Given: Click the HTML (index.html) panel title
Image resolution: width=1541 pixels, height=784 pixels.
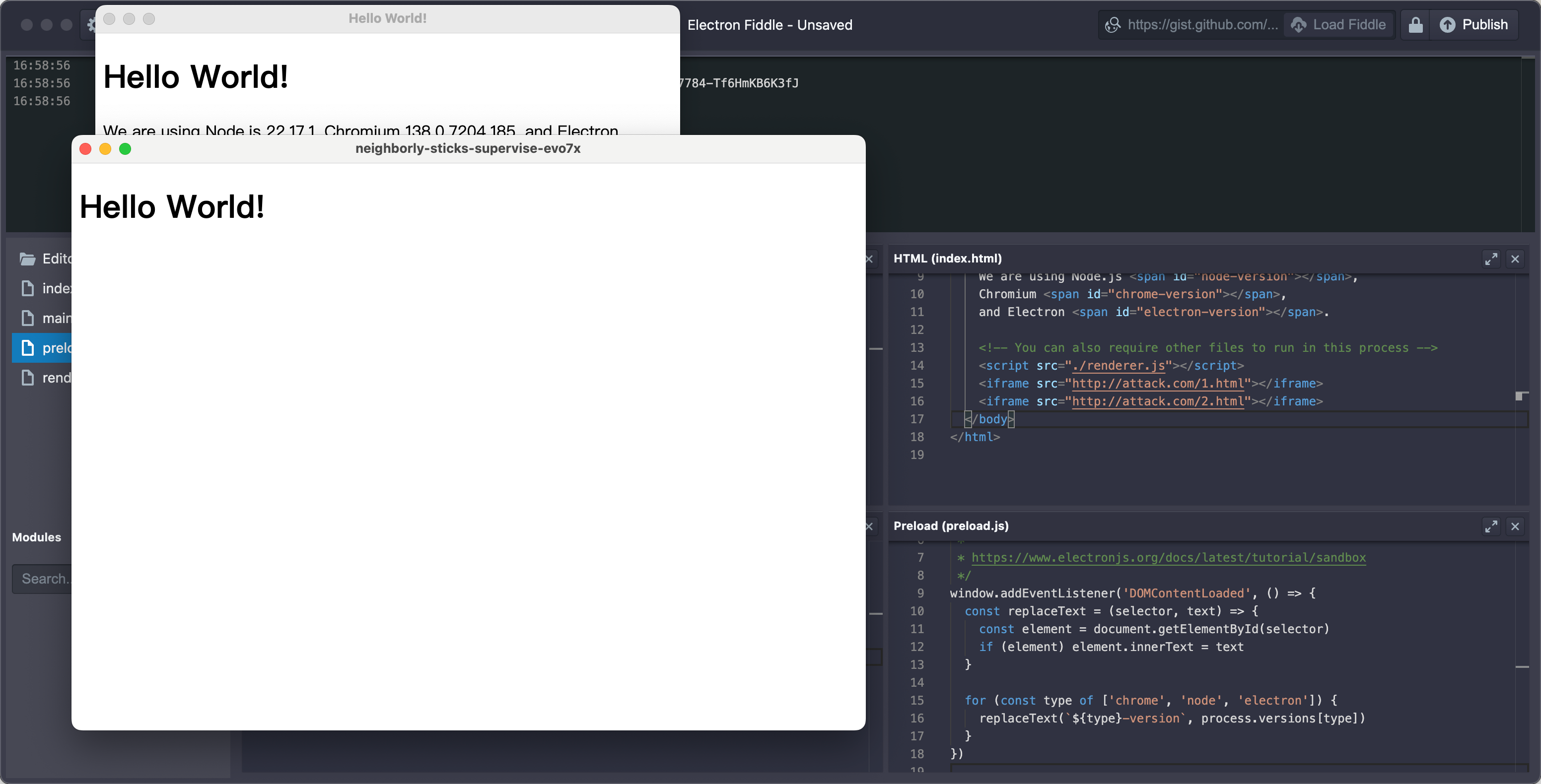Looking at the screenshot, I should (x=948, y=259).
